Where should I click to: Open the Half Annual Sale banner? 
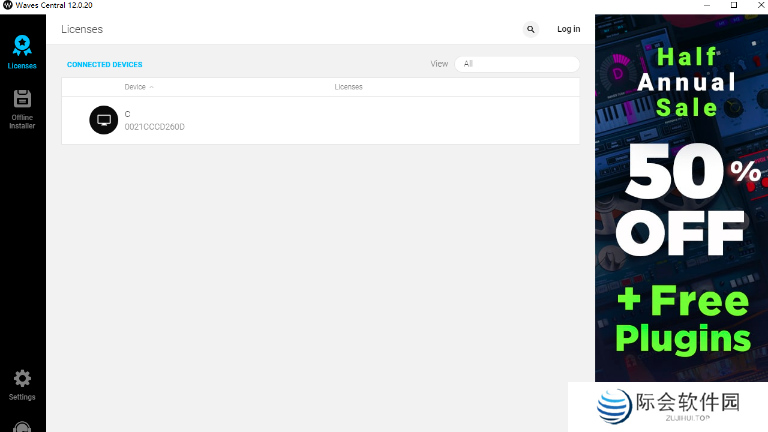[681, 81]
